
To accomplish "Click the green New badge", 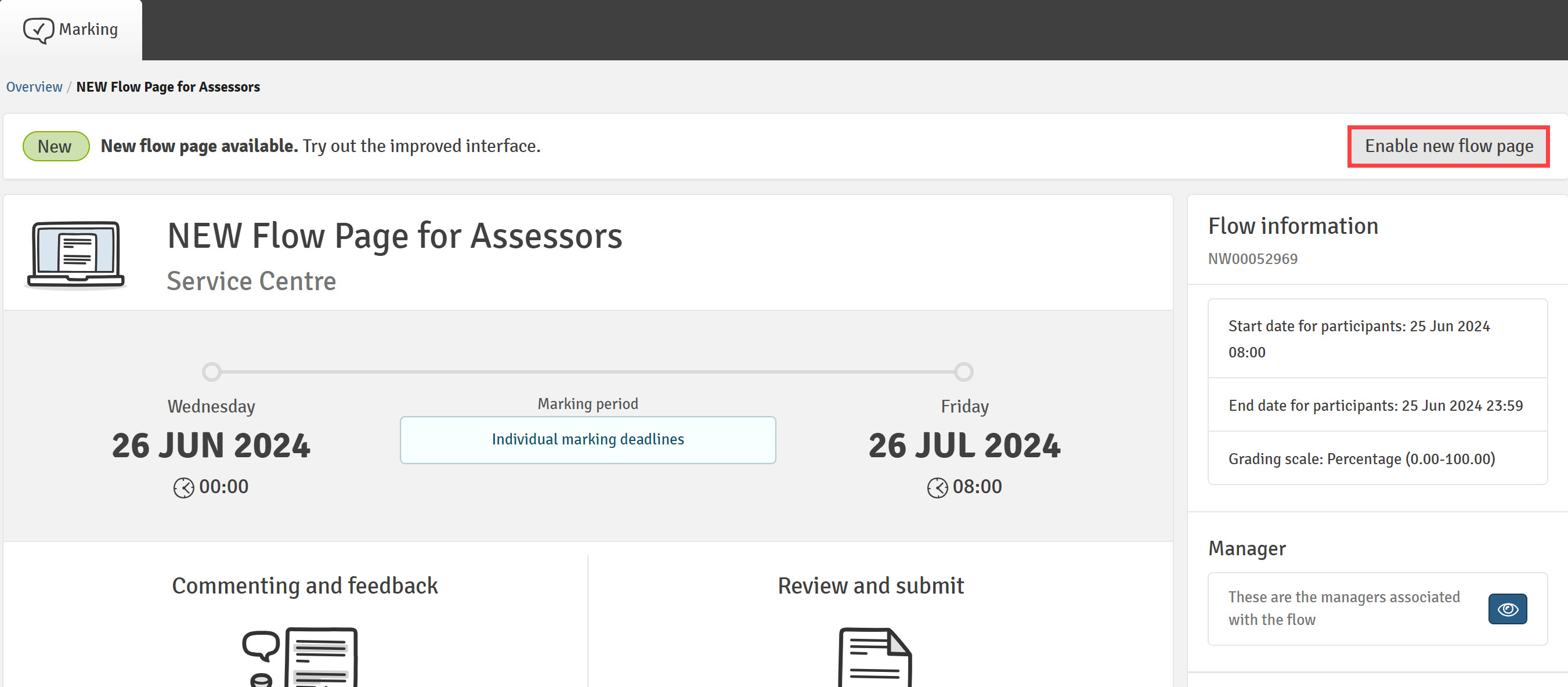I will point(55,146).
